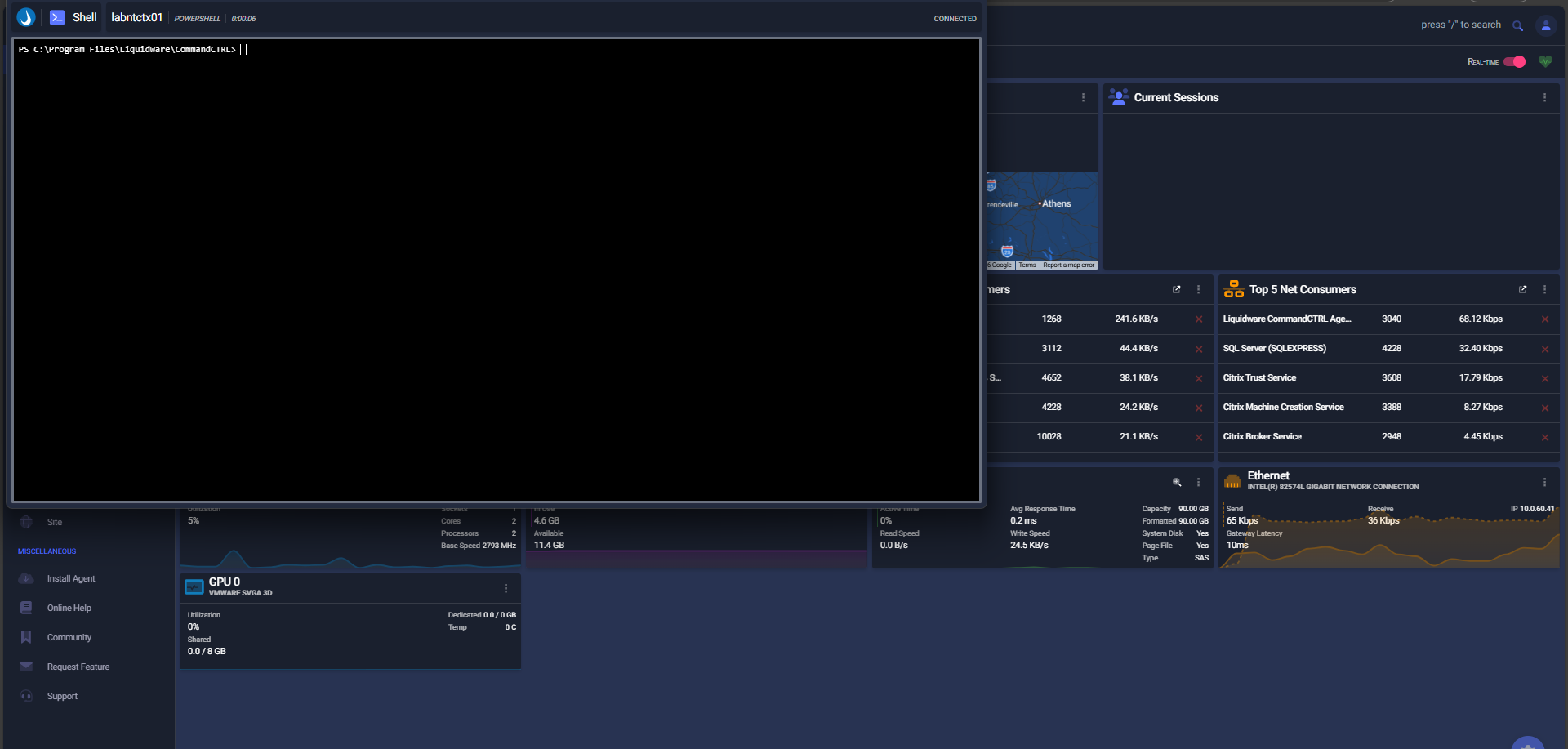
Task: Click the Liquidware water drop logo
Action: (26, 17)
